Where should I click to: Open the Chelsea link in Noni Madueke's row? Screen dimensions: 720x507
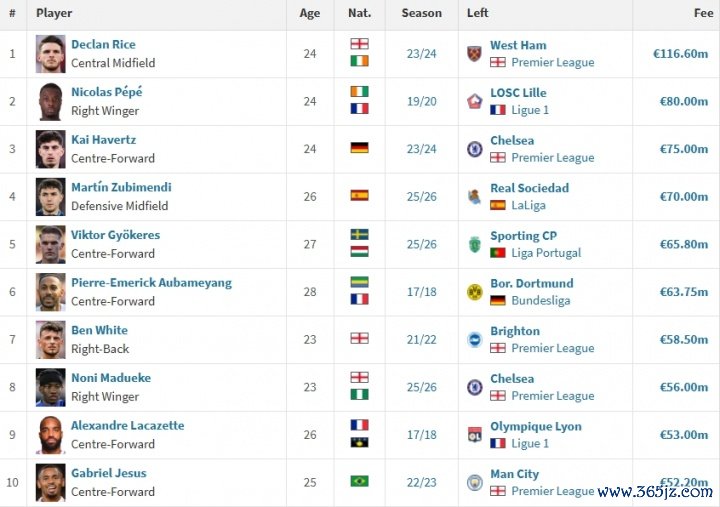click(512, 379)
